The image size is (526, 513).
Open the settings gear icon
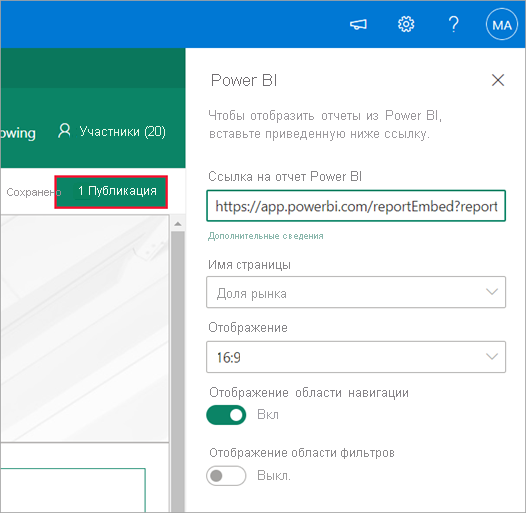click(406, 24)
